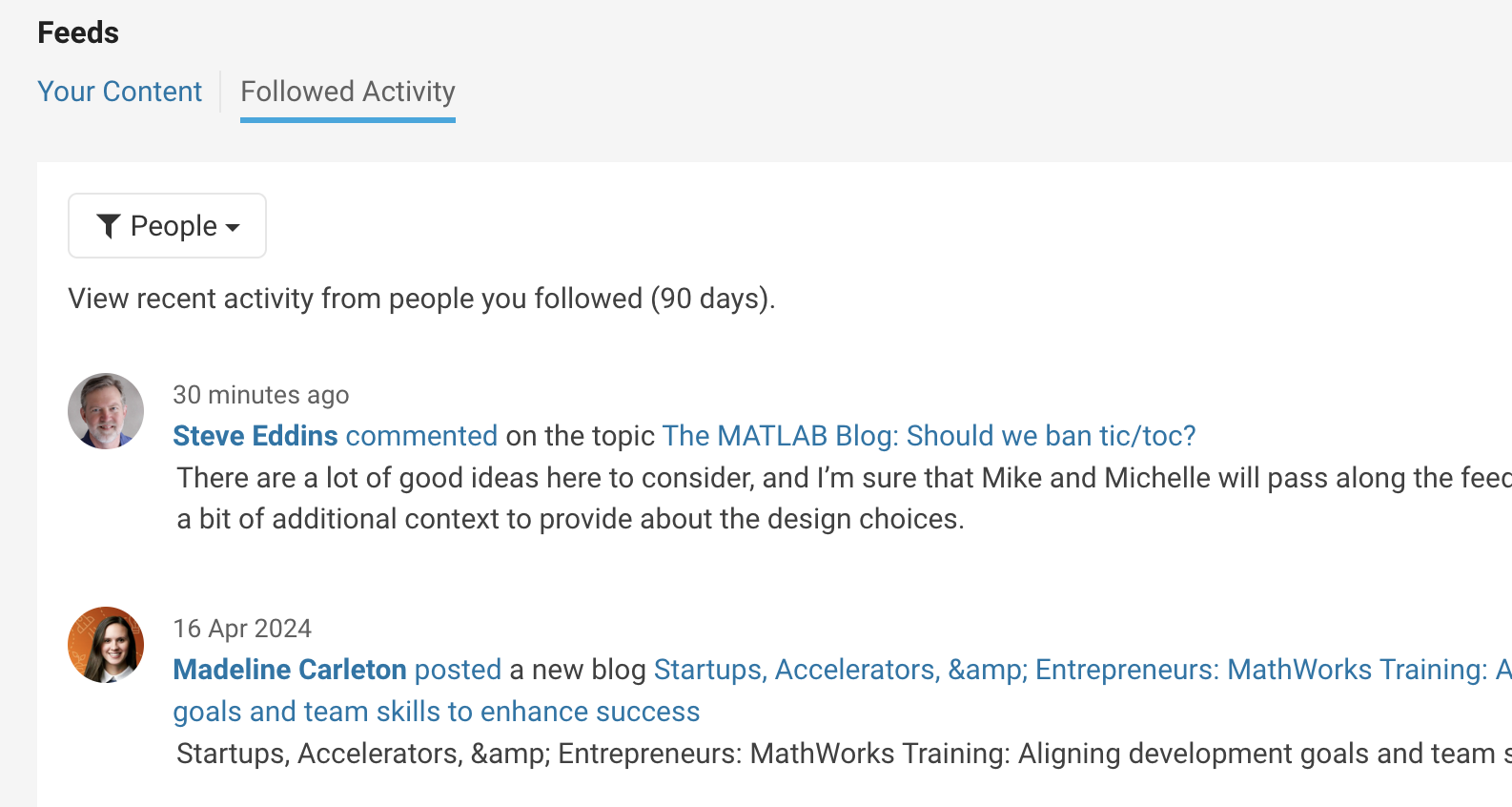Image resolution: width=1512 pixels, height=807 pixels.
Task: Click Madeline Carleton's avatar picture
Action: (106, 645)
